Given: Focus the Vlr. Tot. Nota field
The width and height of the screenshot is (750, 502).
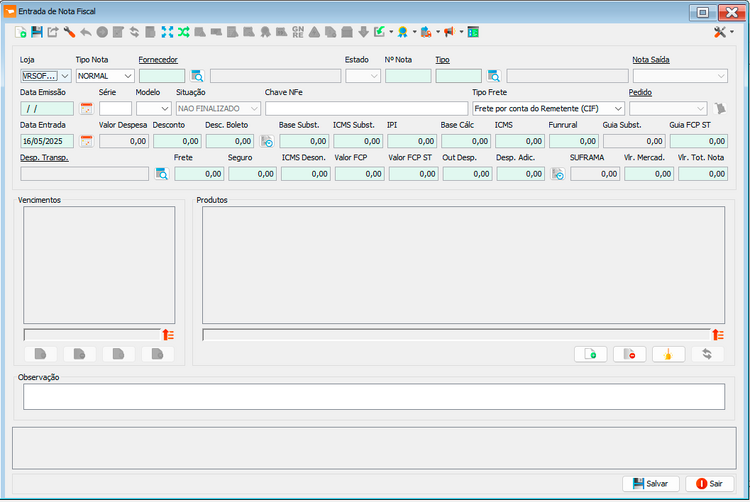Looking at the screenshot, I should tap(703, 174).
